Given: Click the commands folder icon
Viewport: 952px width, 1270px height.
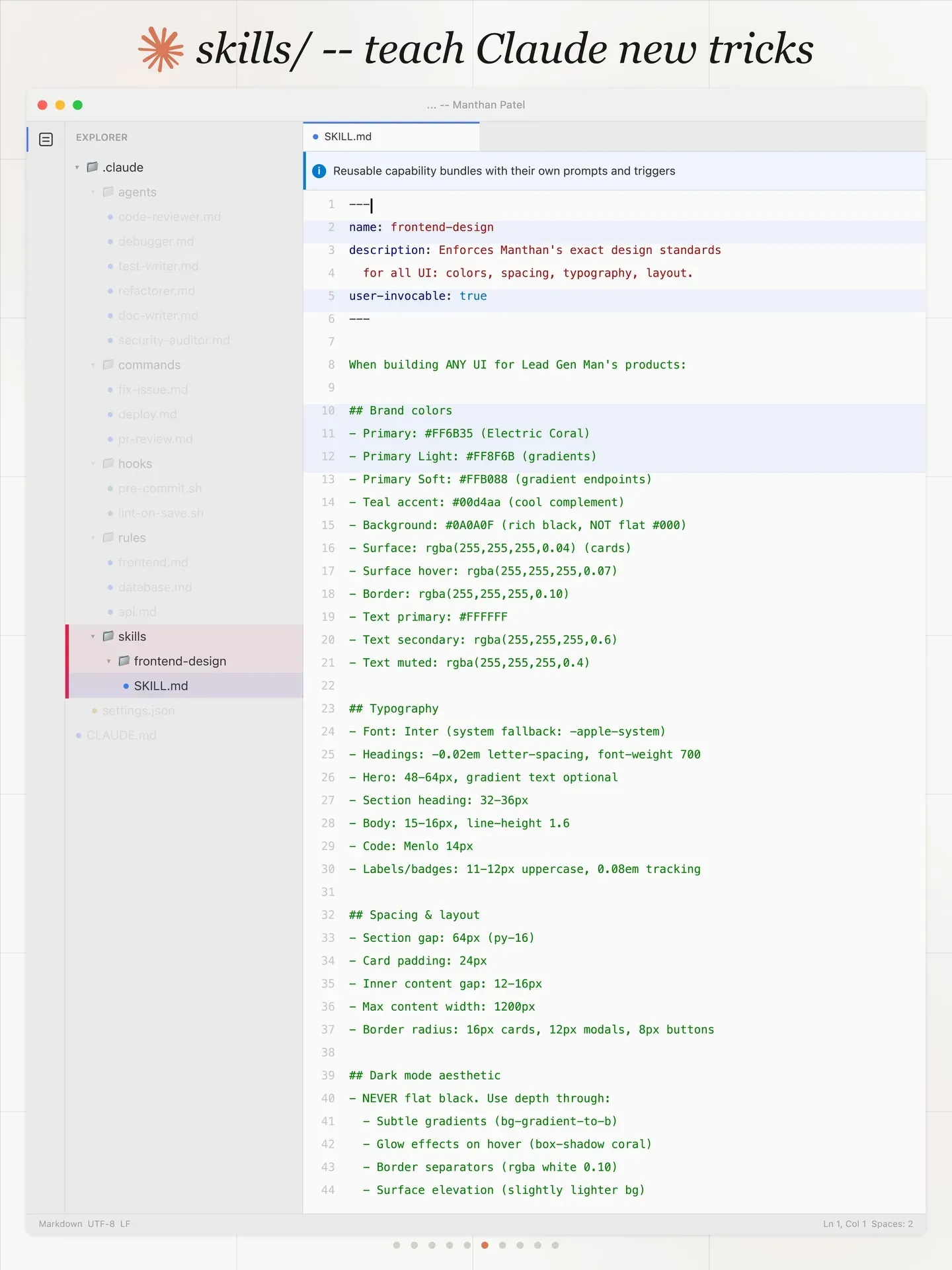Looking at the screenshot, I should pyautogui.click(x=108, y=364).
